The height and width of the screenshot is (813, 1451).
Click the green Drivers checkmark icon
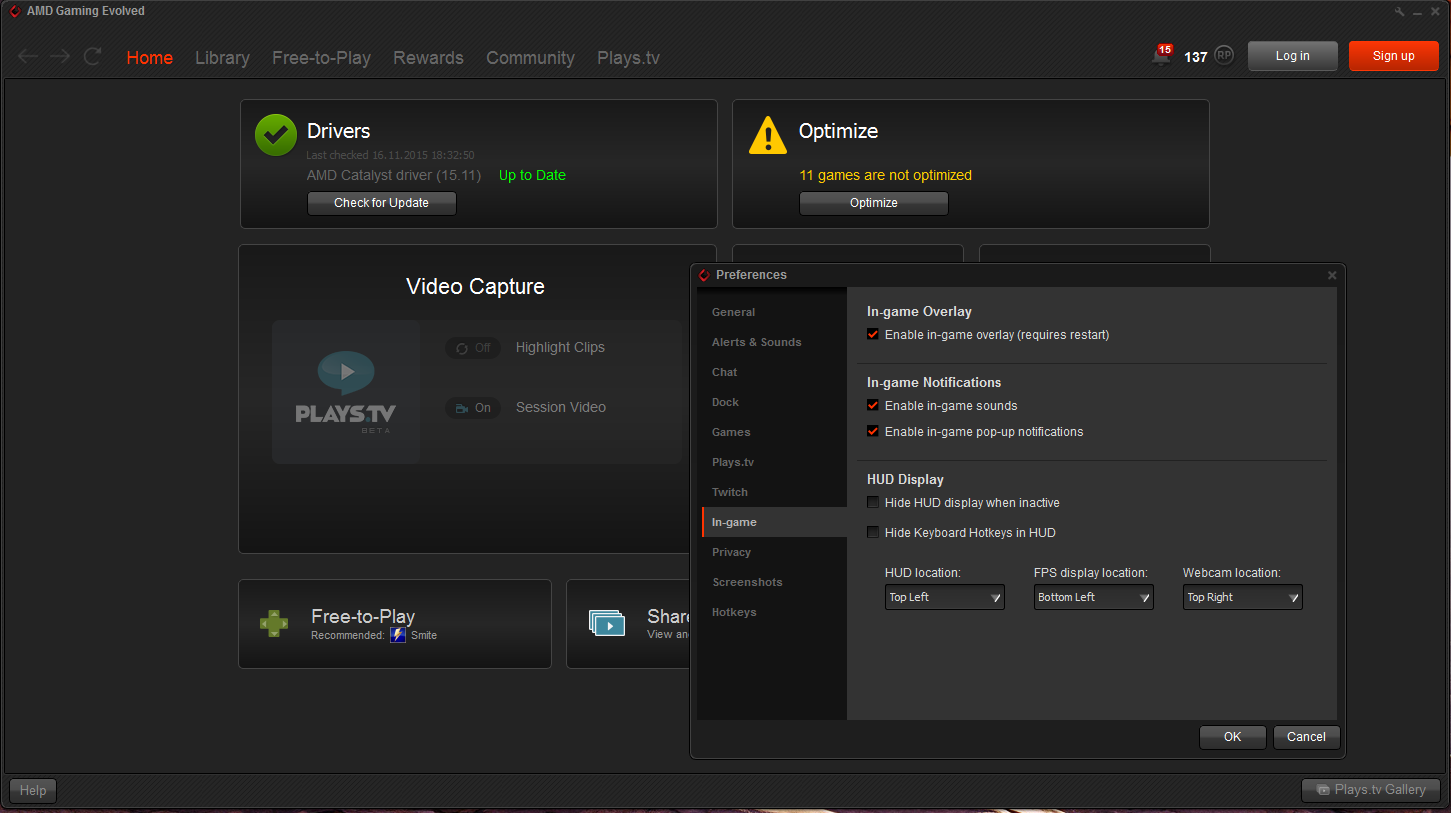(276, 135)
